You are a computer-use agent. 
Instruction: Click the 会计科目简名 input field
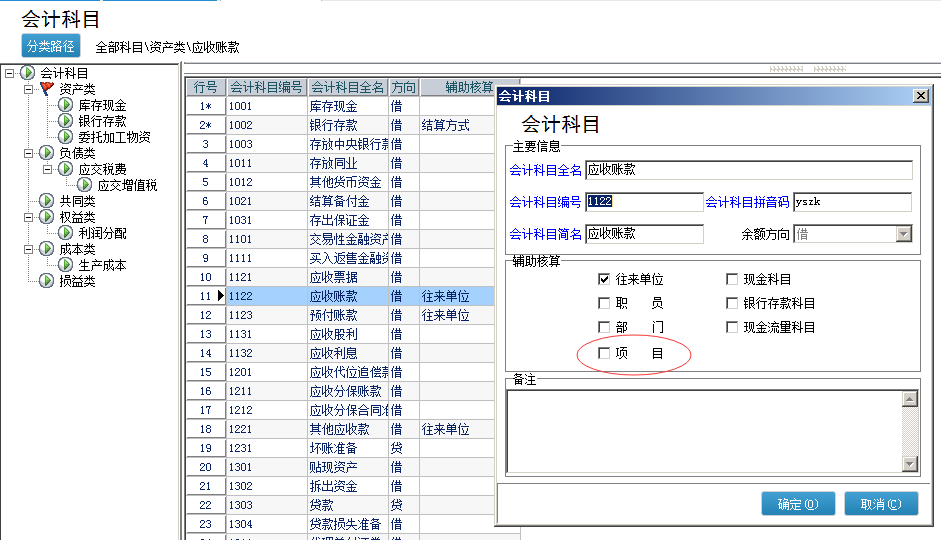click(x=644, y=234)
